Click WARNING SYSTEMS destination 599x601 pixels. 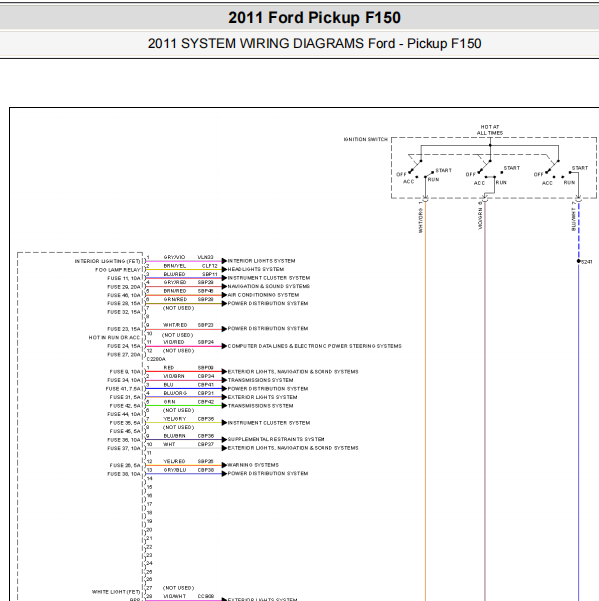click(x=253, y=465)
